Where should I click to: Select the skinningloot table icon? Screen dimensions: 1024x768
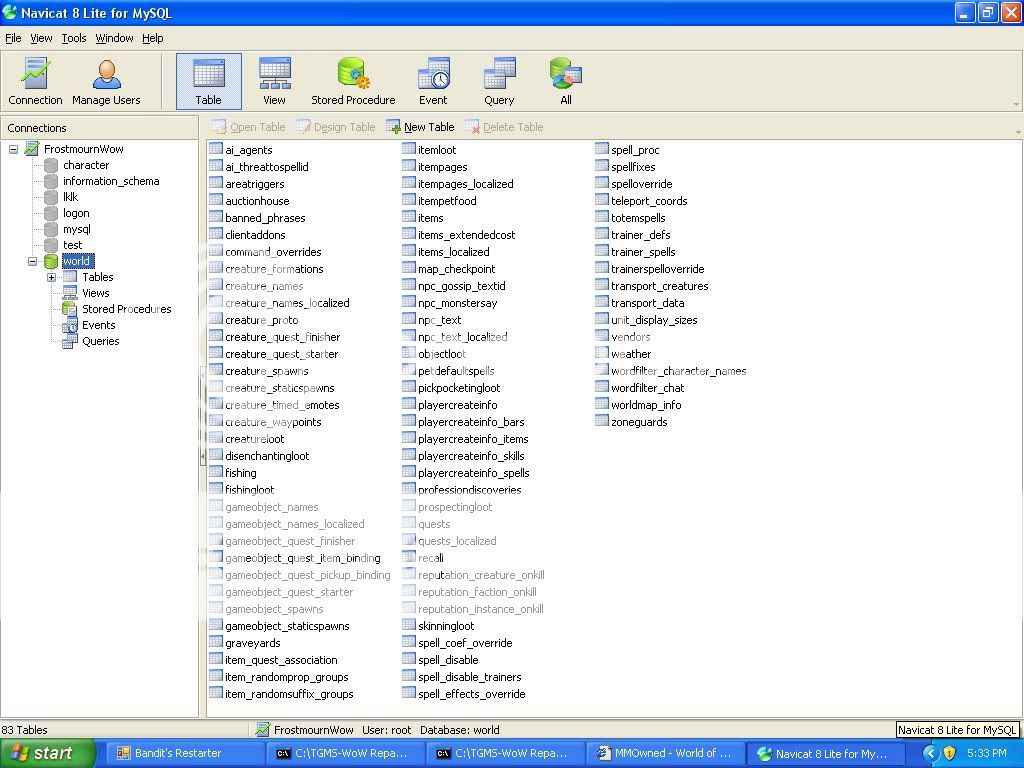tap(409, 625)
